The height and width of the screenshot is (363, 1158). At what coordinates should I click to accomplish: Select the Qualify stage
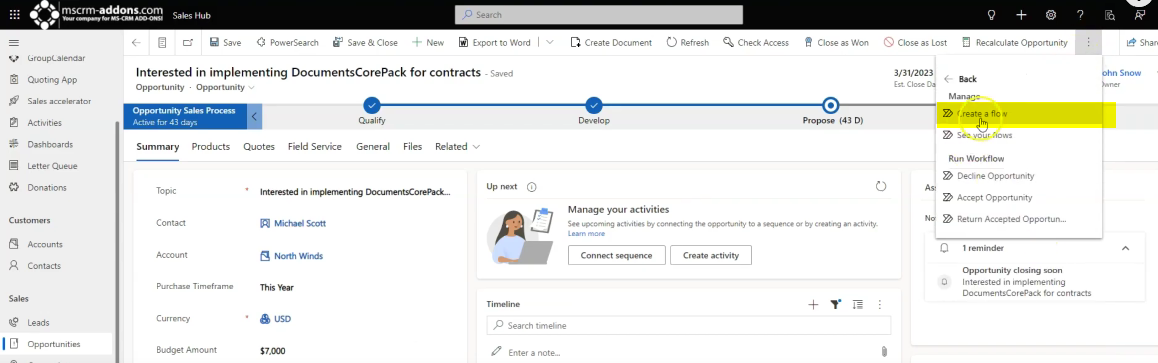coord(371,105)
